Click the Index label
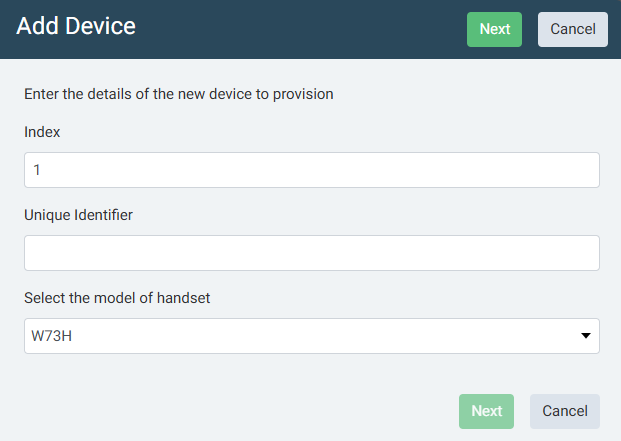The width and height of the screenshot is (621, 441). [43, 132]
